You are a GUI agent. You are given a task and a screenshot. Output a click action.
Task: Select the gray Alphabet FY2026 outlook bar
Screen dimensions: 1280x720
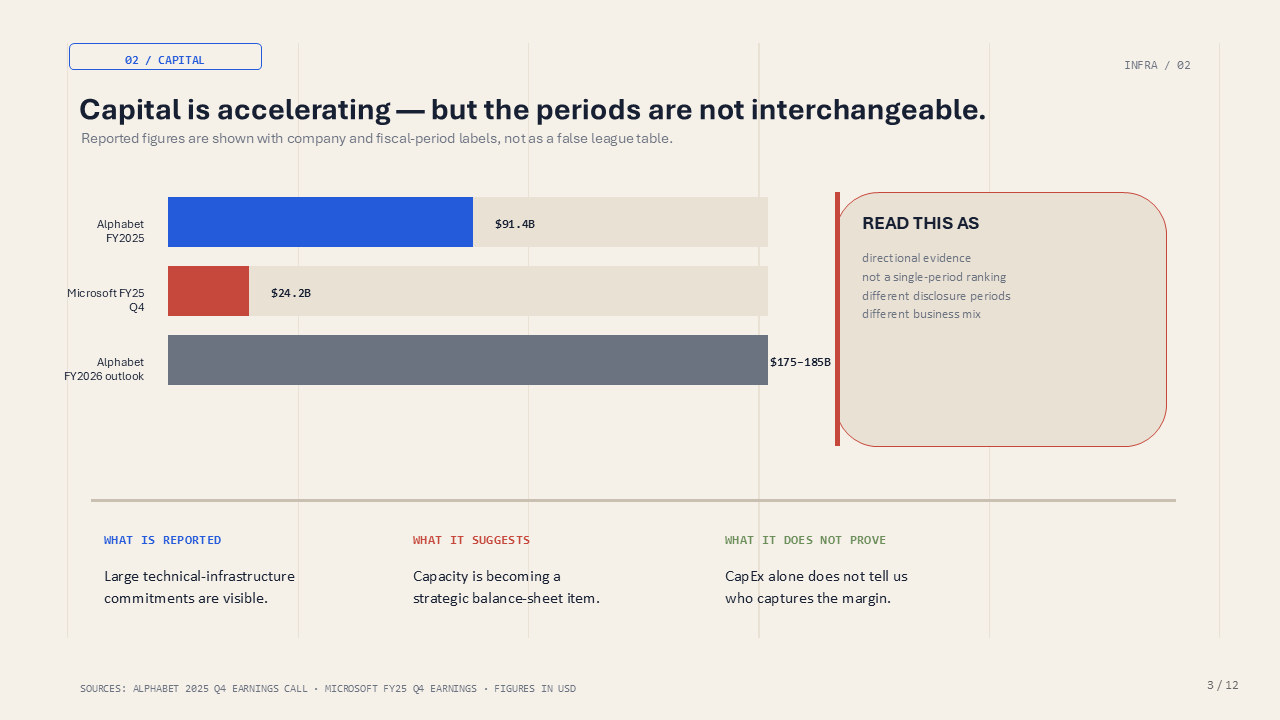pyautogui.click(x=468, y=360)
